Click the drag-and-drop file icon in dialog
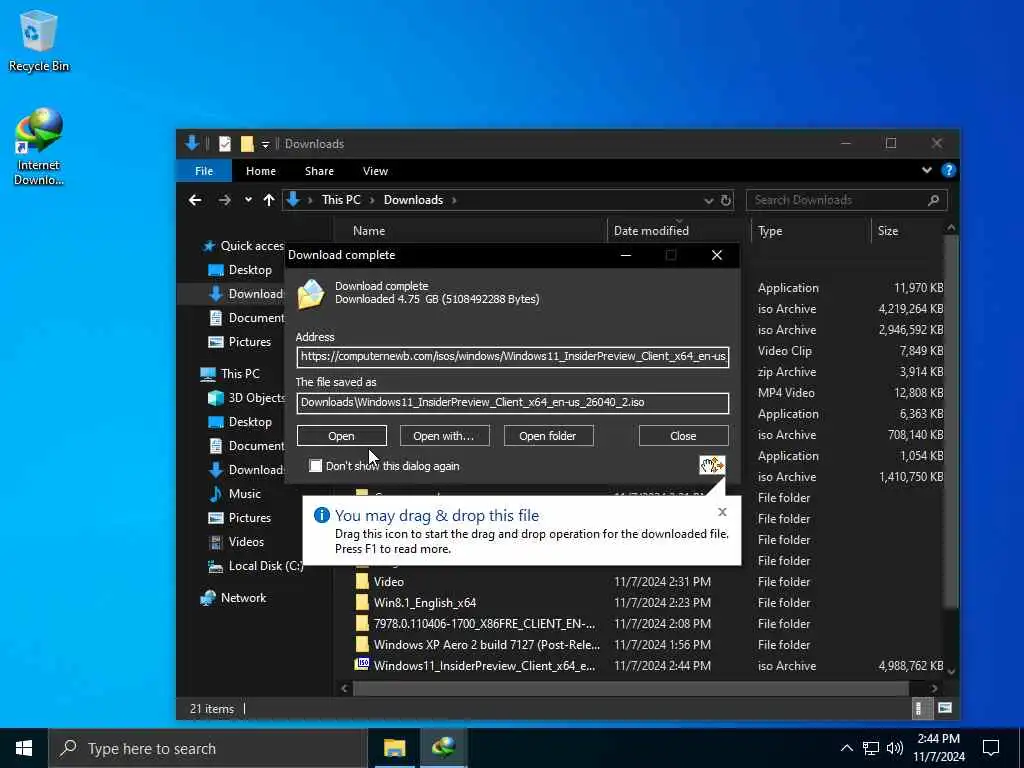The height and width of the screenshot is (768, 1024). [x=712, y=465]
